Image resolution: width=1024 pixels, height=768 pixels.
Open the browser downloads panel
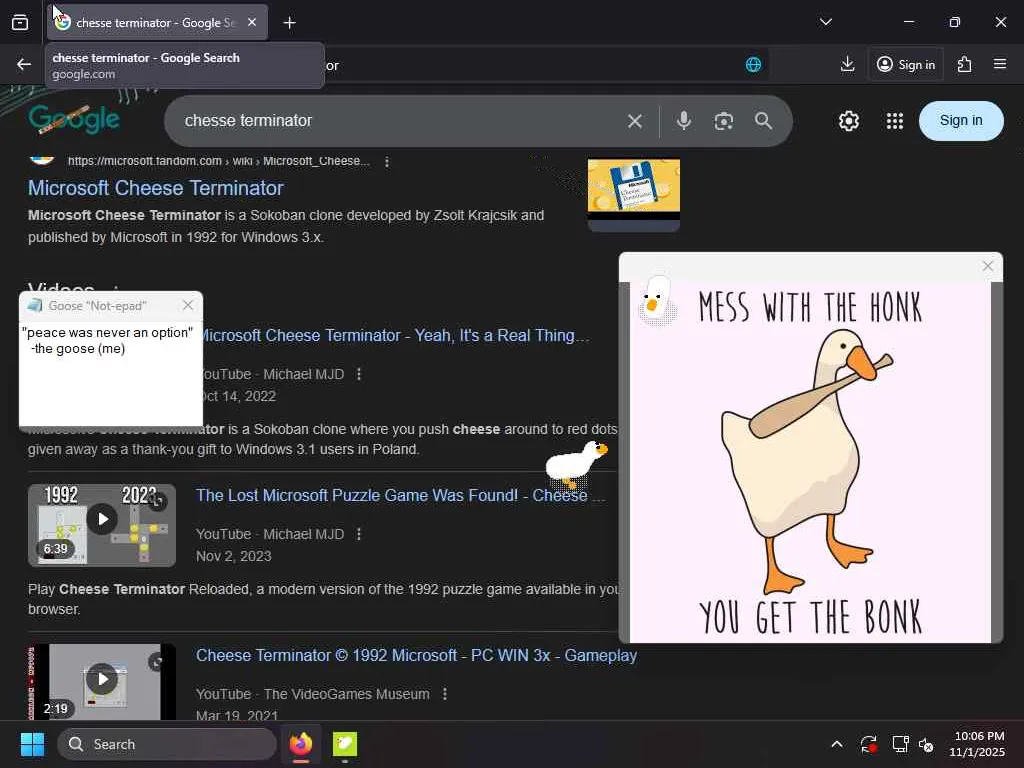click(x=847, y=64)
